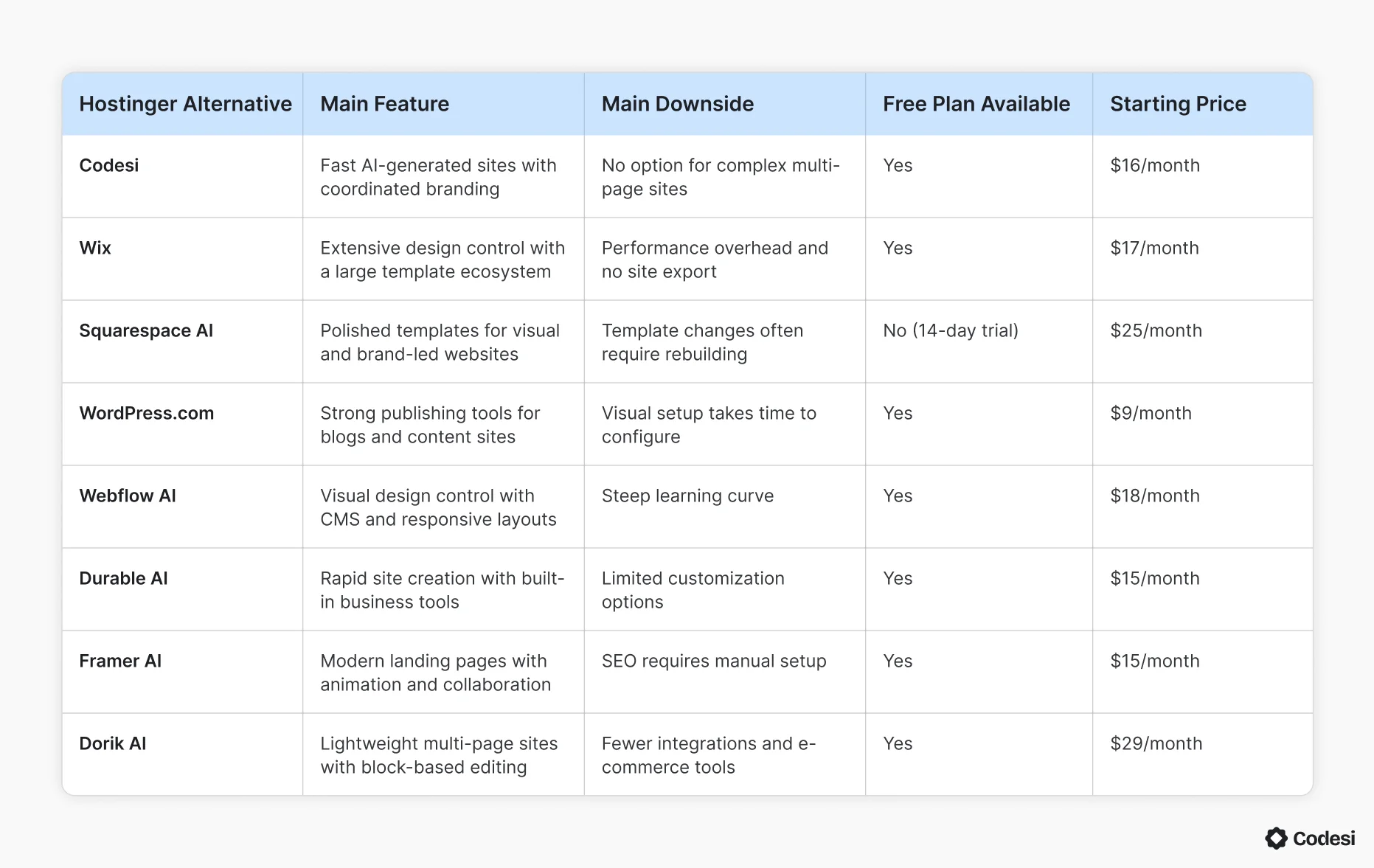
Task: Select the Free Plan Available header
Action: tap(976, 104)
